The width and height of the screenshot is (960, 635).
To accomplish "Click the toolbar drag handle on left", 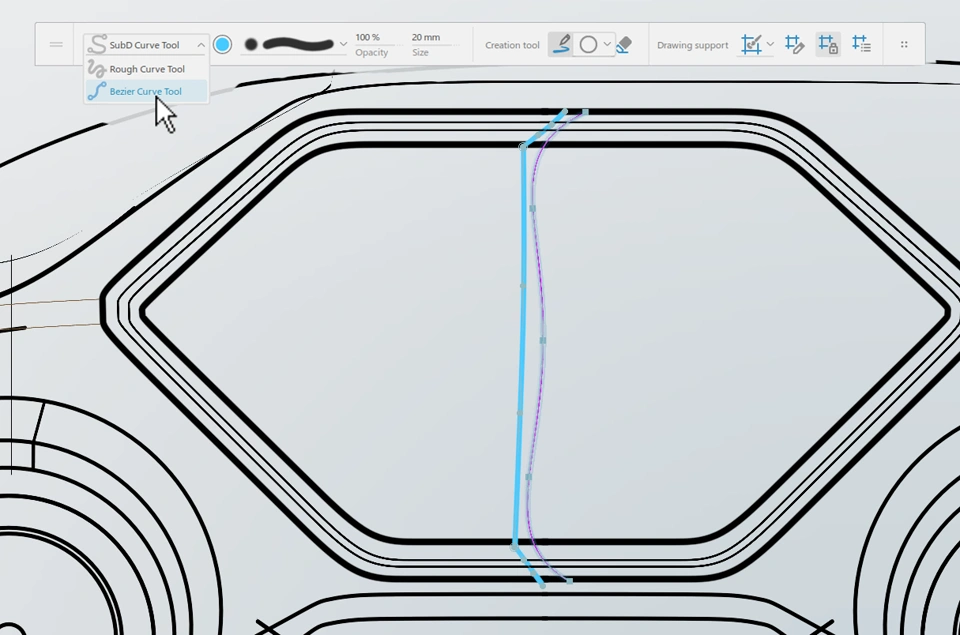I will (x=56, y=45).
